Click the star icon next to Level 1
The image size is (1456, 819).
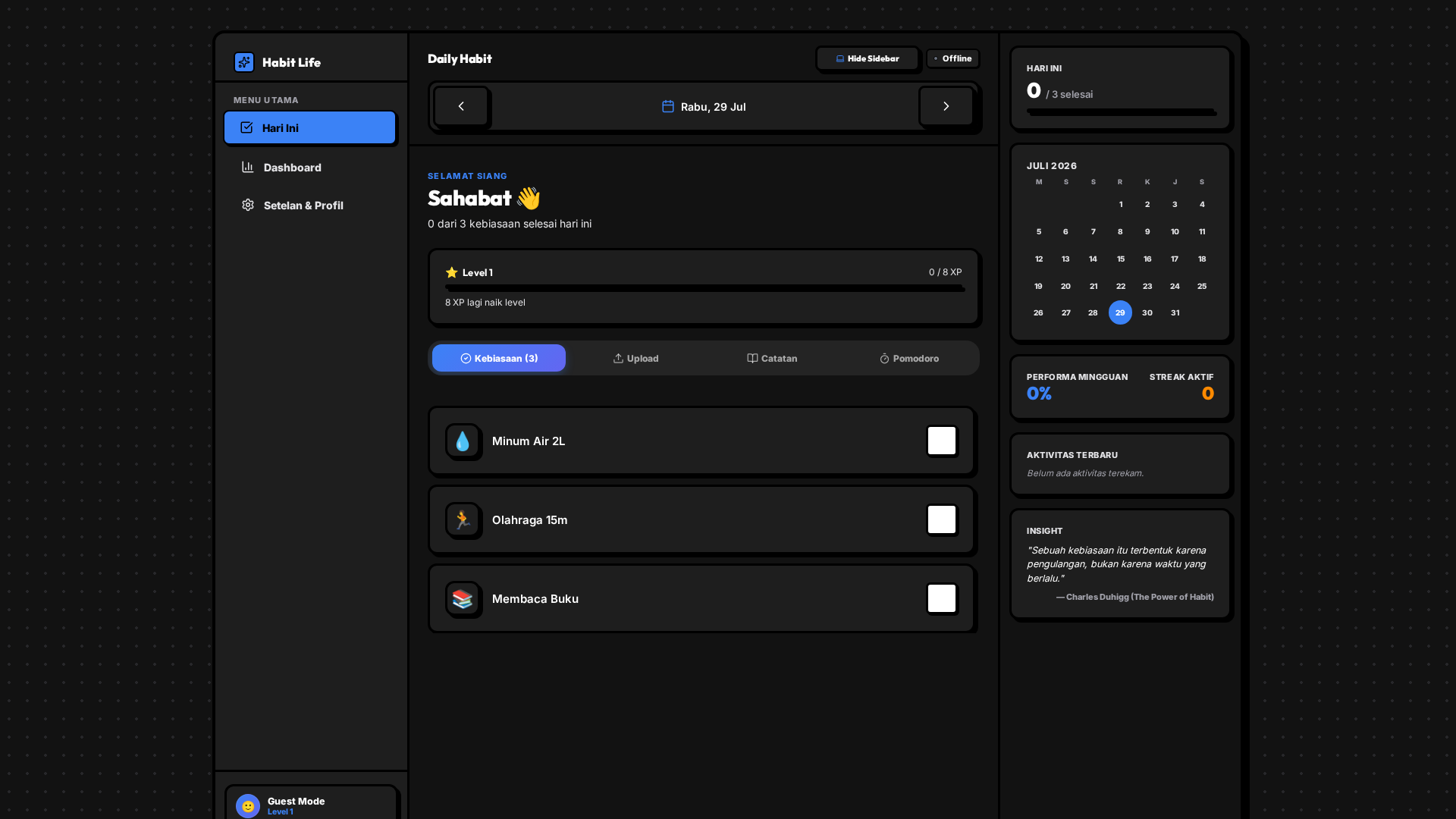click(452, 272)
